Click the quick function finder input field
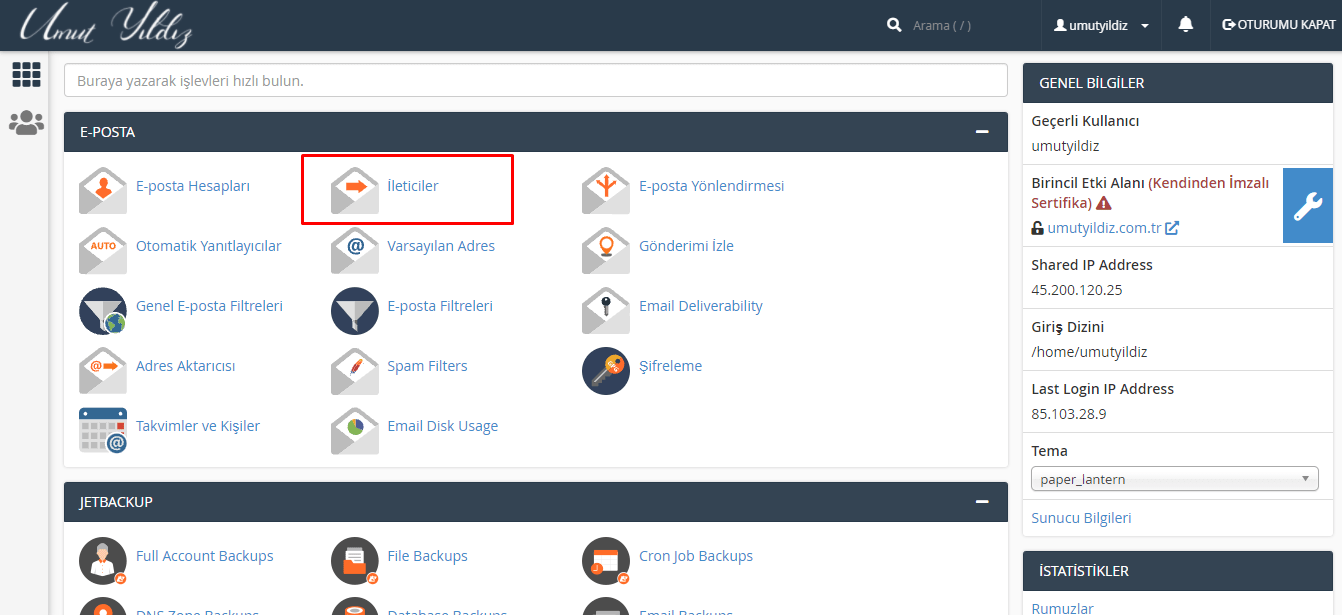This screenshot has height=615, width=1342. coord(536,80)
